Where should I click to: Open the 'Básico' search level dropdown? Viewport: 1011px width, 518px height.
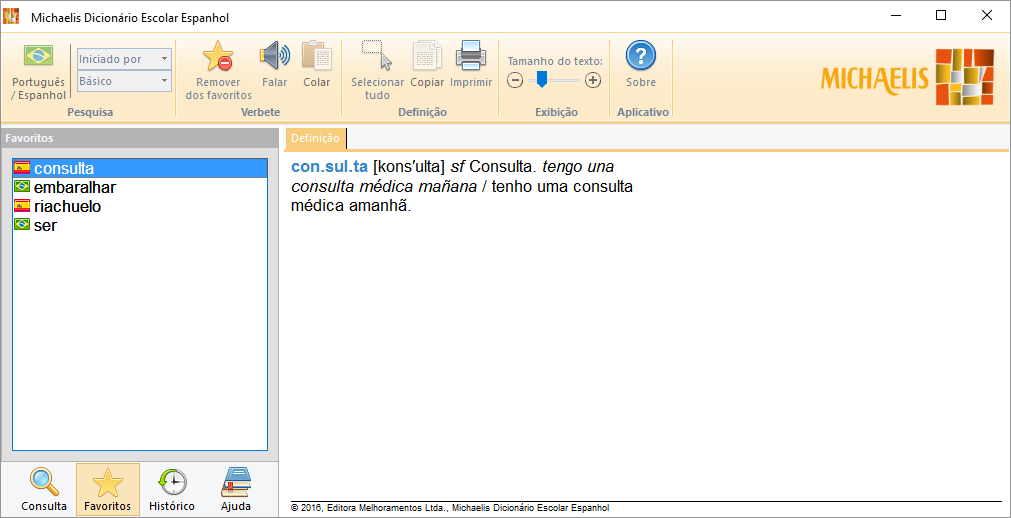[124, 81]
